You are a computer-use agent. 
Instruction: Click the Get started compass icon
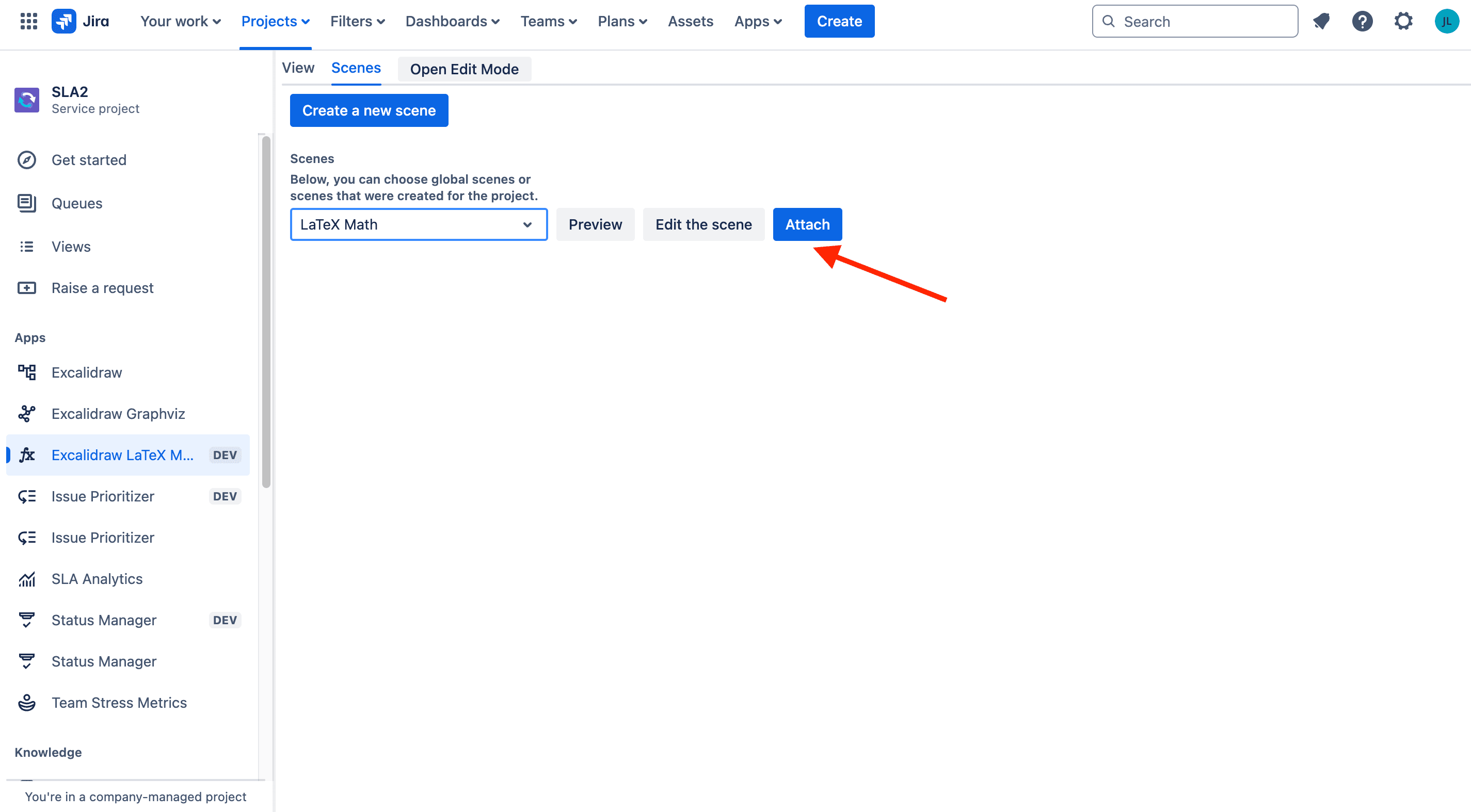pyautogui.click(x=27, y=160)
